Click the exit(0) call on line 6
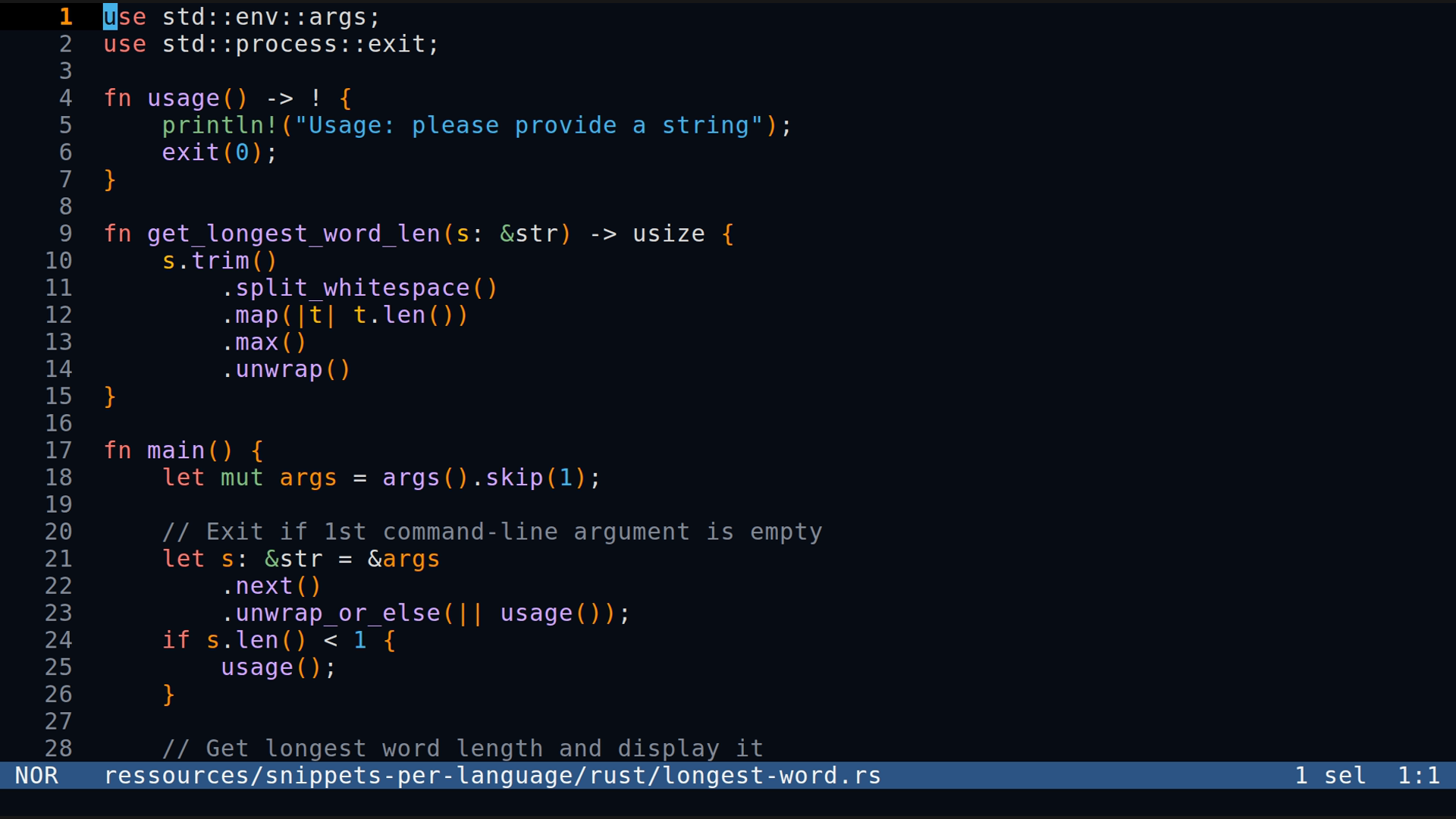Screen dimensions: 1456x819 coord(212,152)
